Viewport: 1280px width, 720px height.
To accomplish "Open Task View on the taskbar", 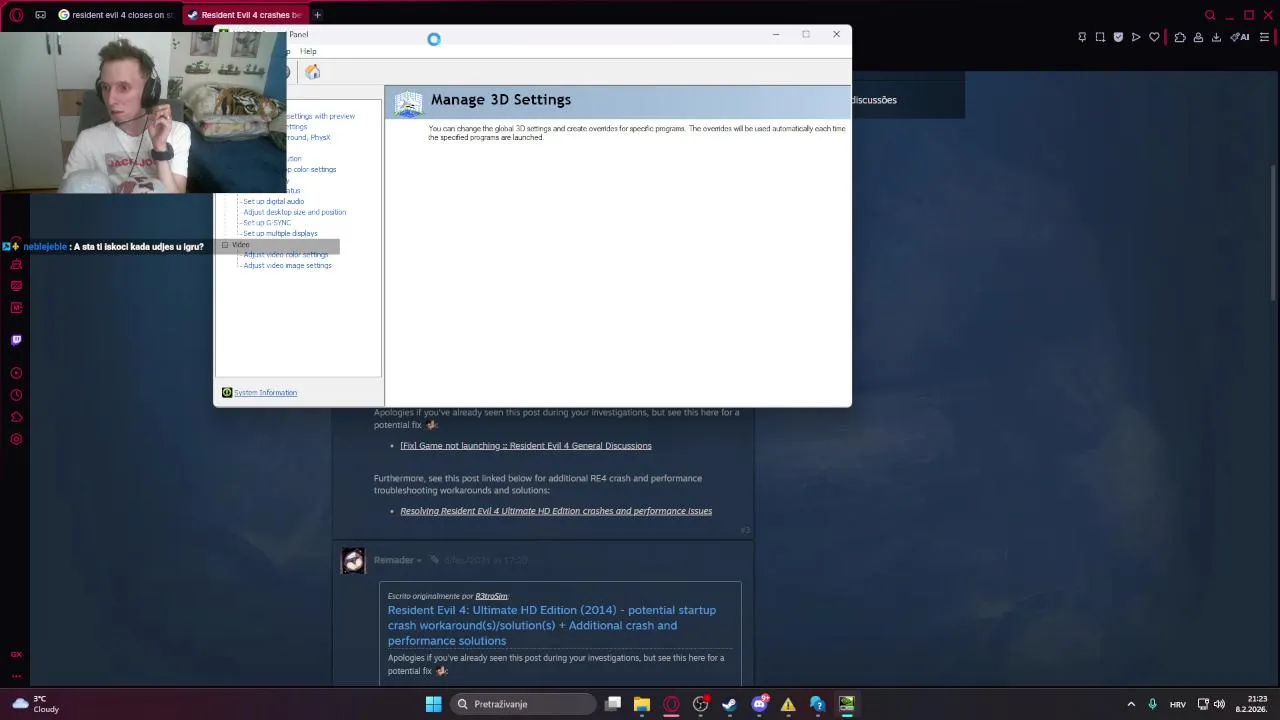I will pyautogui.click(x=613, y=704).
